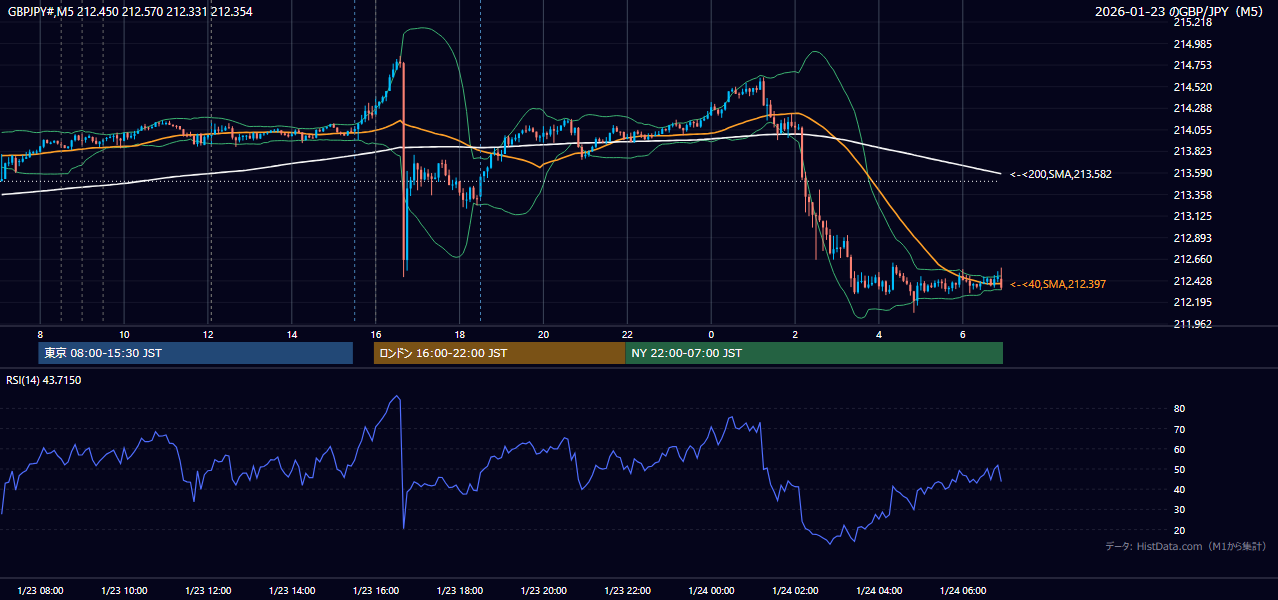Viewport: 1278px width, 600px height.
Task: Click the 1/23 16:00 bottom time label
Action: click(377, 591)
